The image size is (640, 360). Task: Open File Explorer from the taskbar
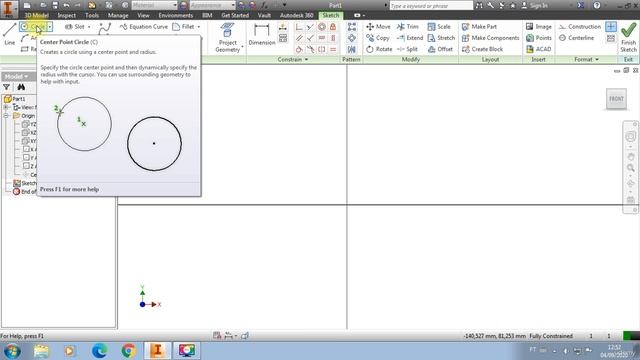click(x=41, y=351)
